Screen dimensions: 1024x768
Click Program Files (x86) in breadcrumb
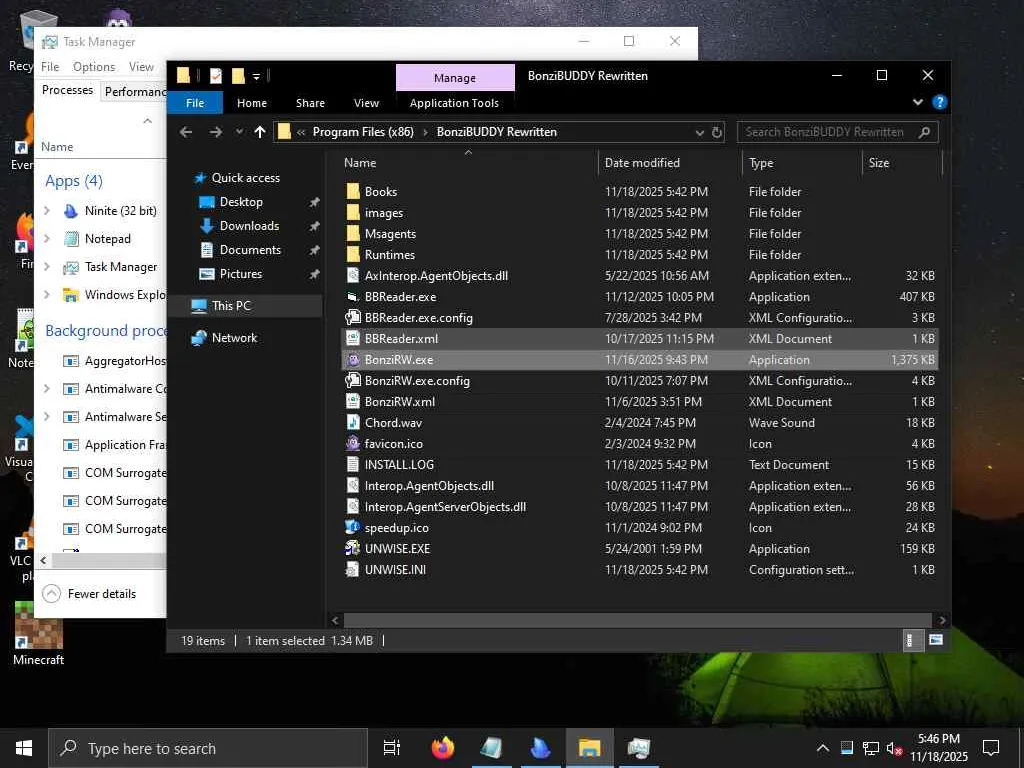tap(363, 132)
